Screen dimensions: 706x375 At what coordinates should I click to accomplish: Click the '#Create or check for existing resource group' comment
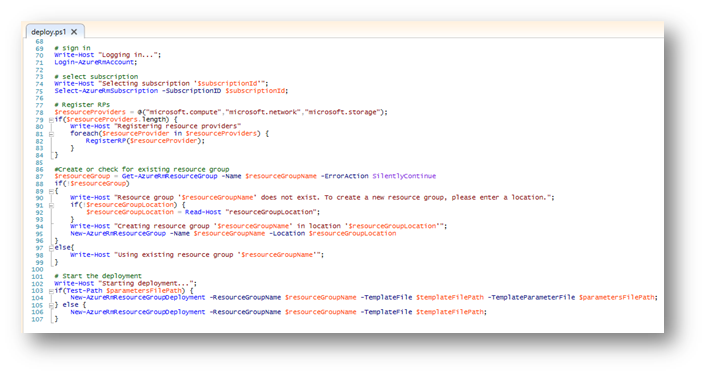pyautogui.click(x=142, y=169)
